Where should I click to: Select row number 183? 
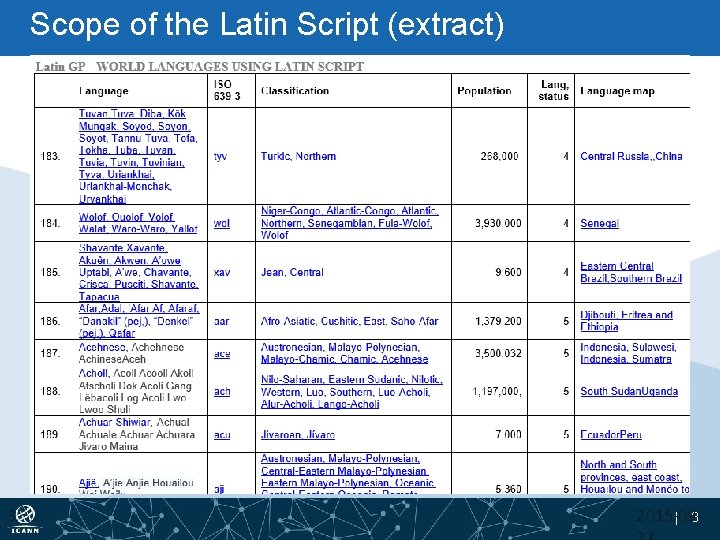51,156
